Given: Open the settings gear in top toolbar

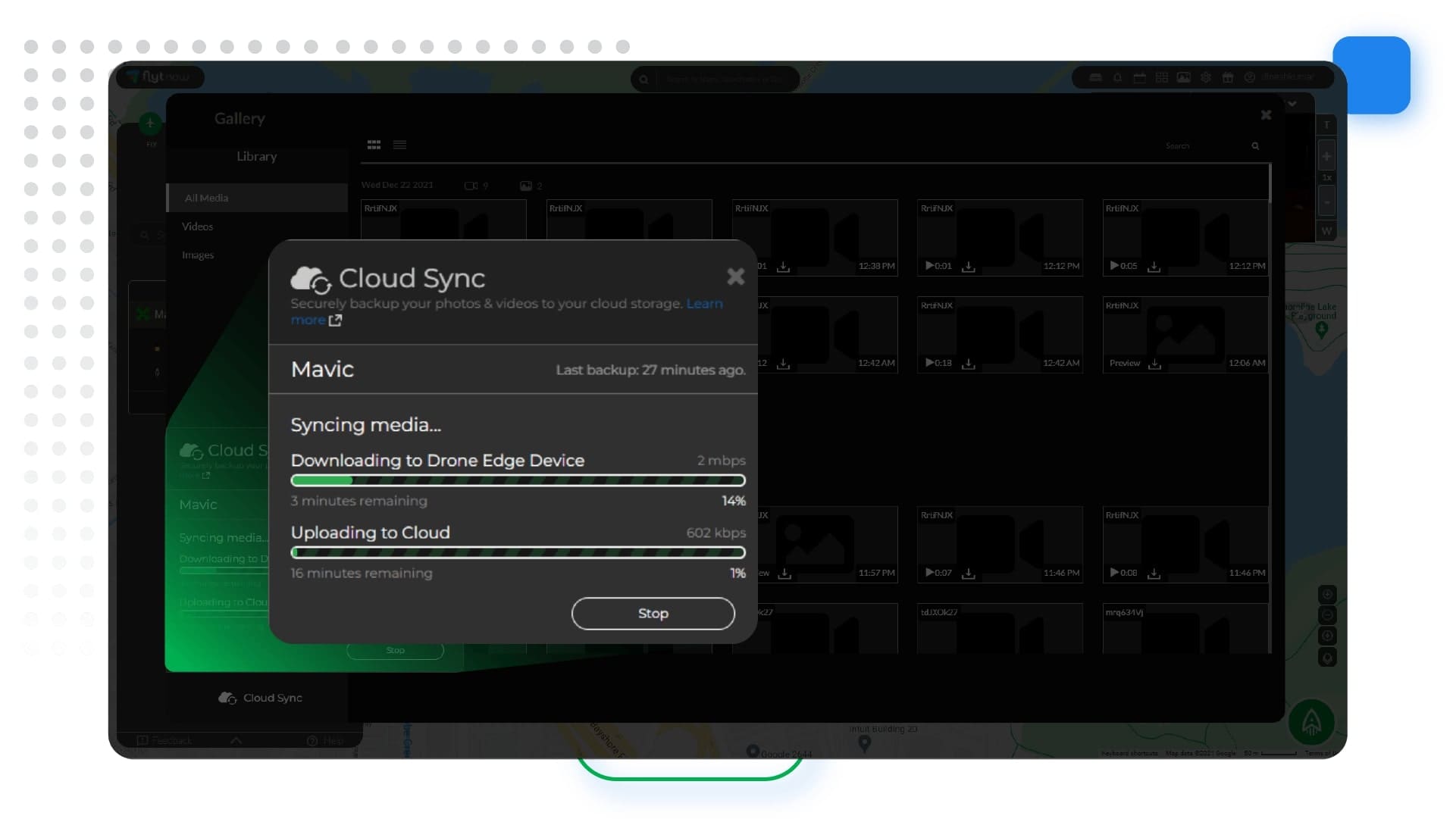Looking at the screenshot, I should click(x=1206, y=77).
